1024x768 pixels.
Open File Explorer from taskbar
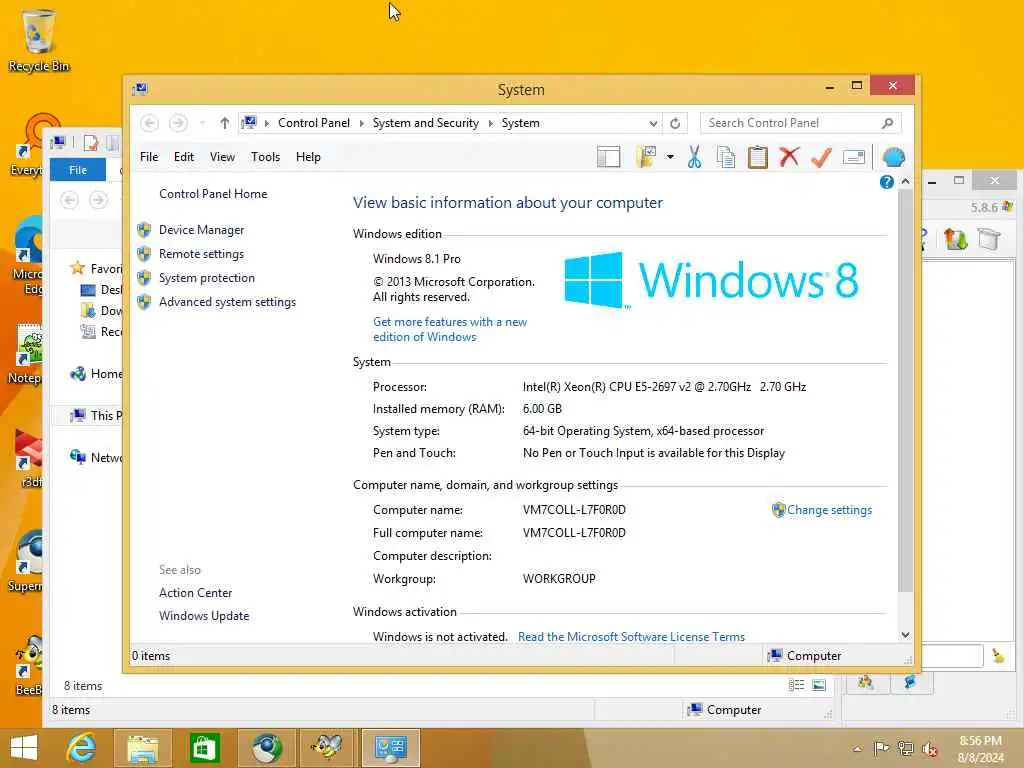click(x=143, y=748)
